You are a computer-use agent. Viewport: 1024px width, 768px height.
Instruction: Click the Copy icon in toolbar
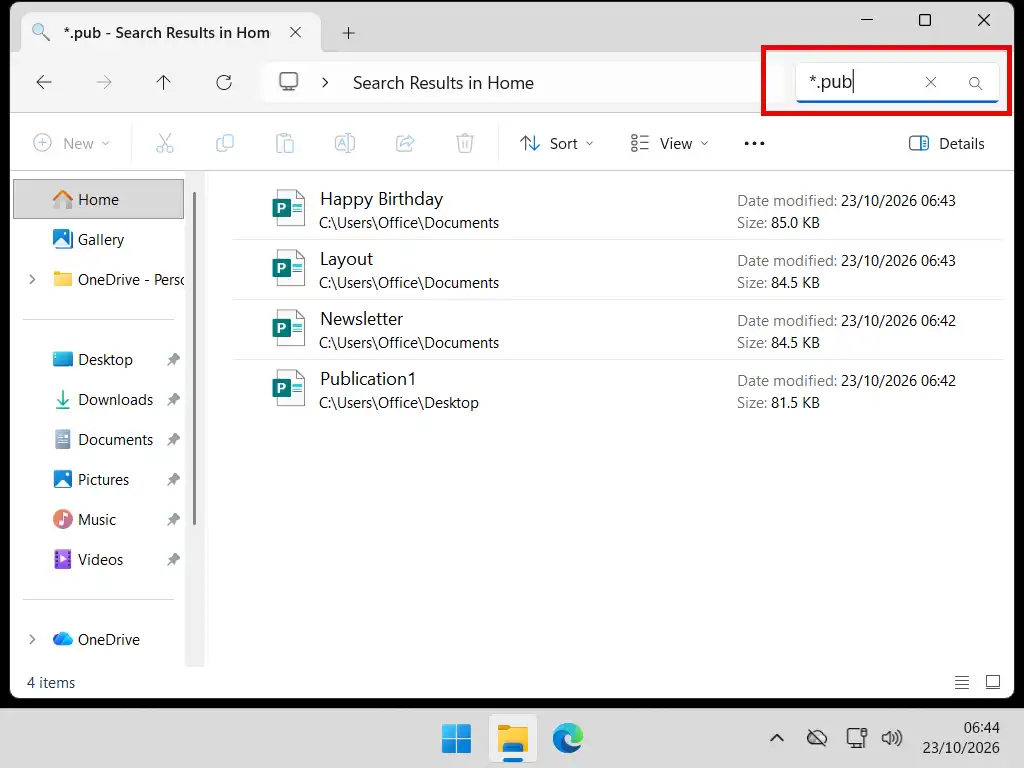point(225,143)
